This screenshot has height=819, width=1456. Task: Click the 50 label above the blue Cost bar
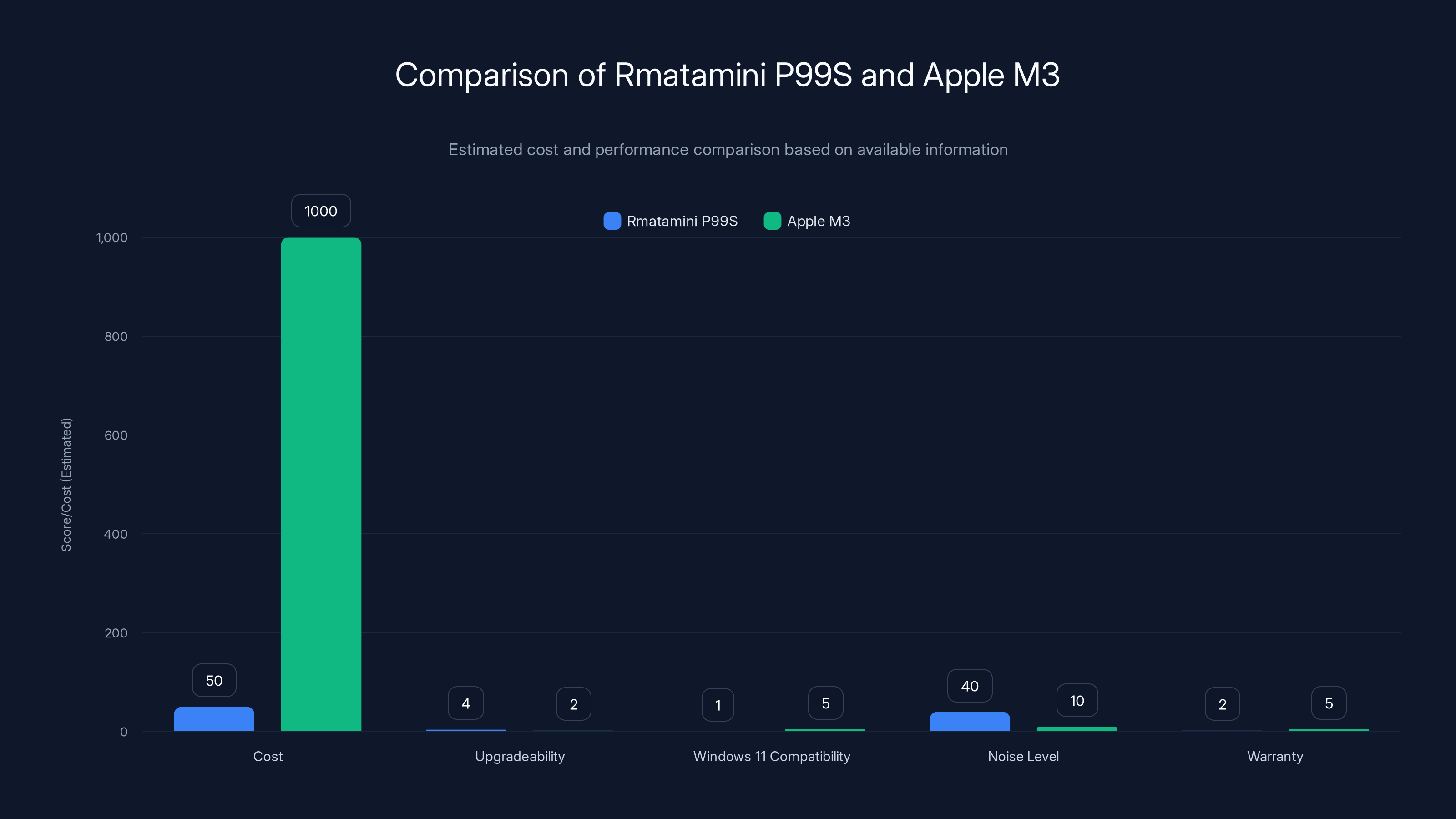tap(214, 681)
